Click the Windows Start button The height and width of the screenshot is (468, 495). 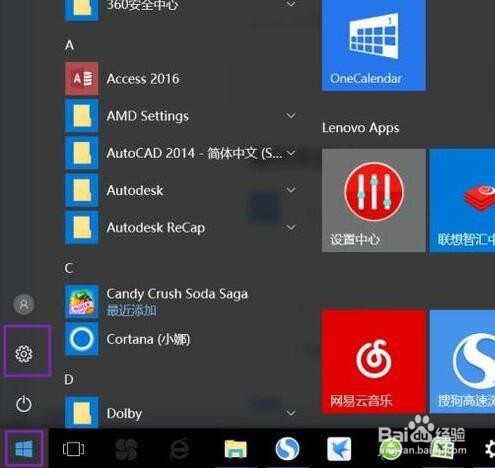coord(24,449)
